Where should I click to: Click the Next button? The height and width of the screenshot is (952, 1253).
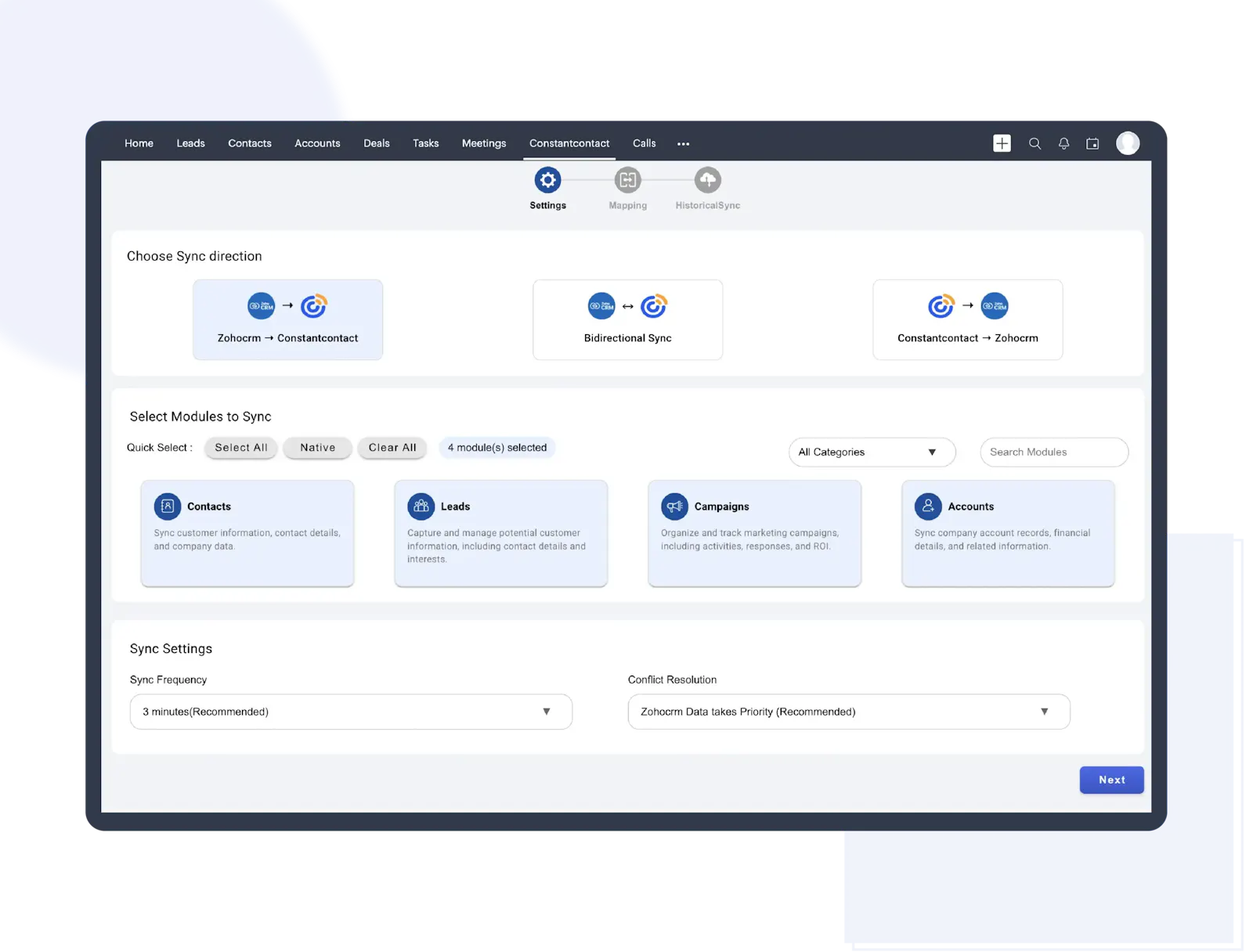(1111, 780)
